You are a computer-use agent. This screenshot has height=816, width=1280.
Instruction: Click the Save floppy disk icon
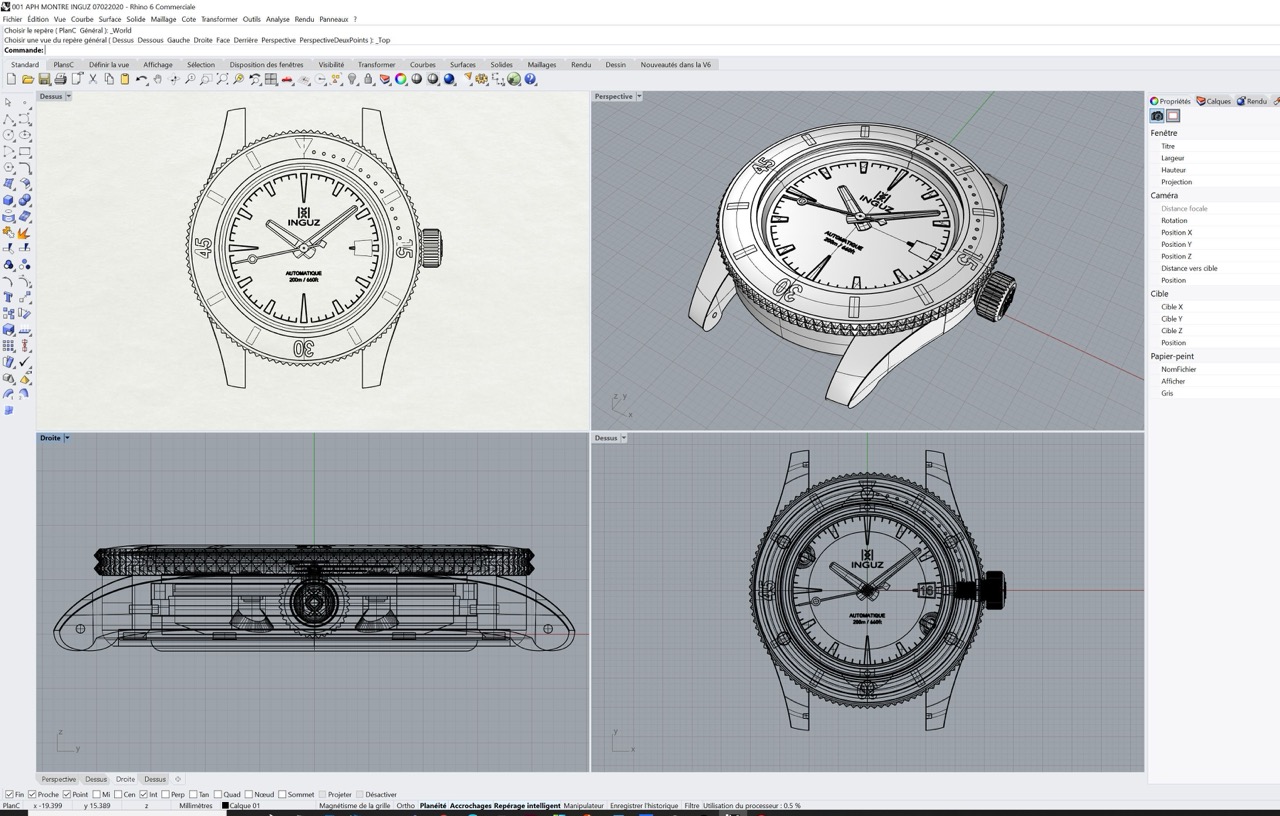coord(43,79)
